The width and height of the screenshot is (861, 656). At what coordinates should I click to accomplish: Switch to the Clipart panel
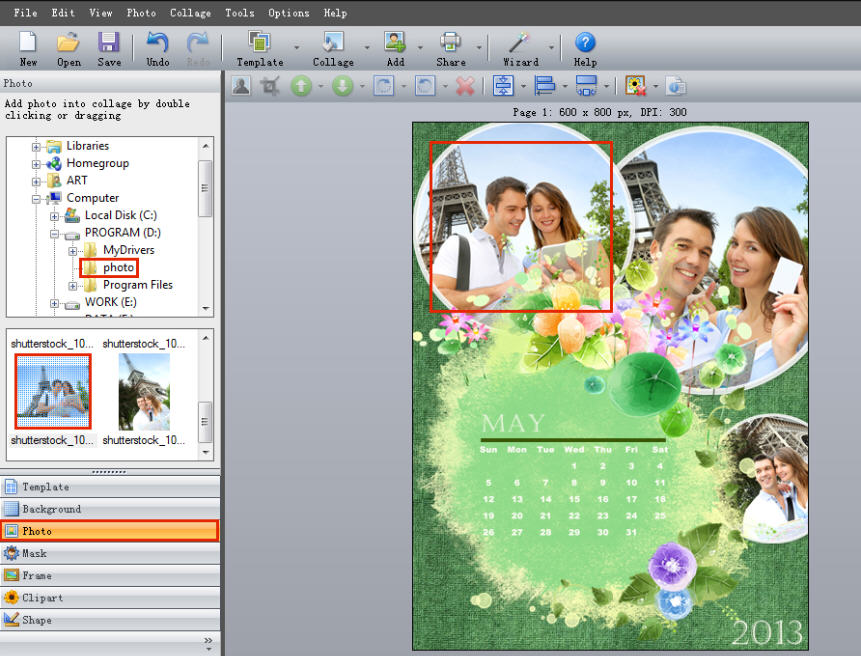43,598
